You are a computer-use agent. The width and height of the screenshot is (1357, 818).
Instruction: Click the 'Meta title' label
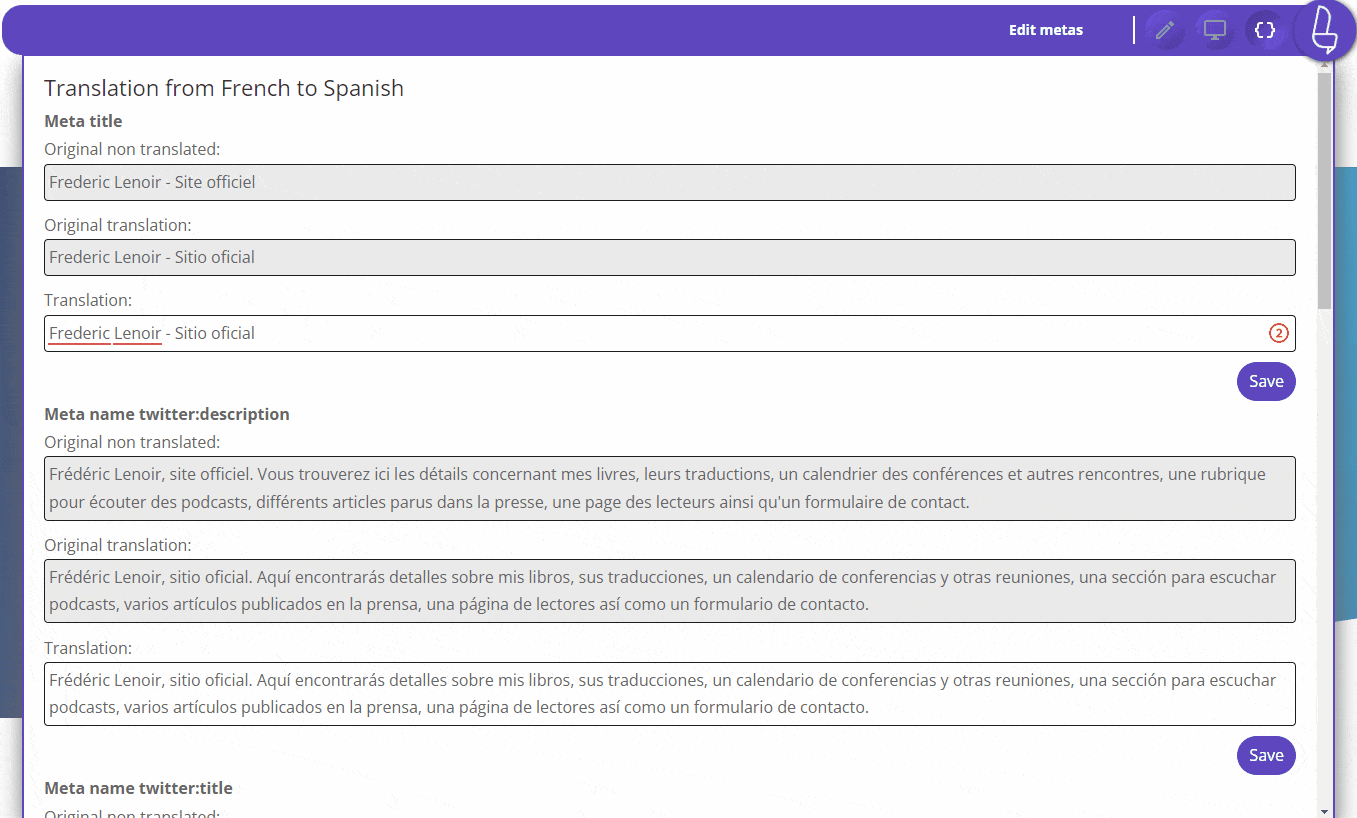[83, 121]
